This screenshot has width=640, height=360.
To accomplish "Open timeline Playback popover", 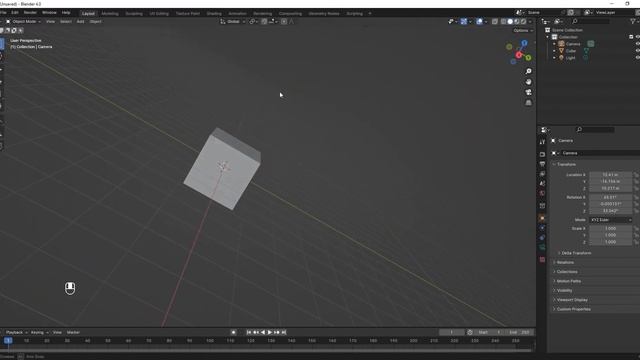I will click(x=16, y=333).
